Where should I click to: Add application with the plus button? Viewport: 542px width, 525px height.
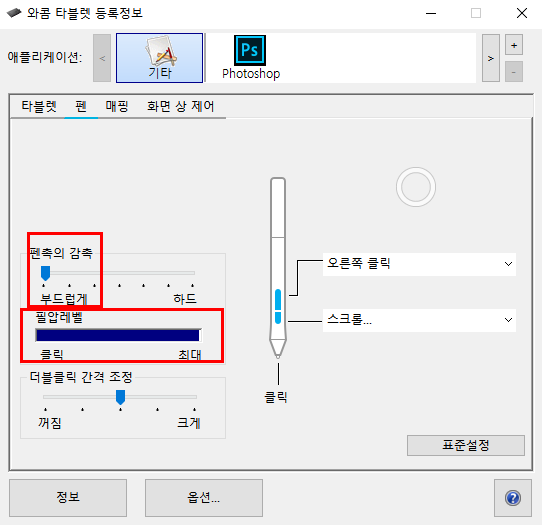[x=514, y=45]
